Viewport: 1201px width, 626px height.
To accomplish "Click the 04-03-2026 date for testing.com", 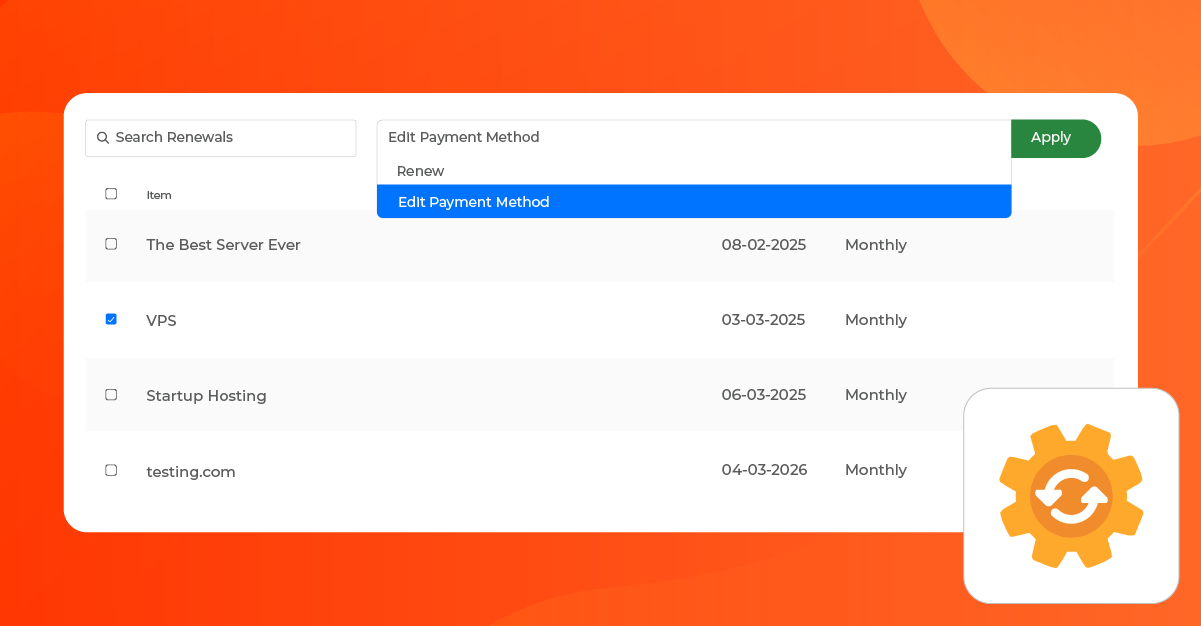I will [x=764, y=470].
